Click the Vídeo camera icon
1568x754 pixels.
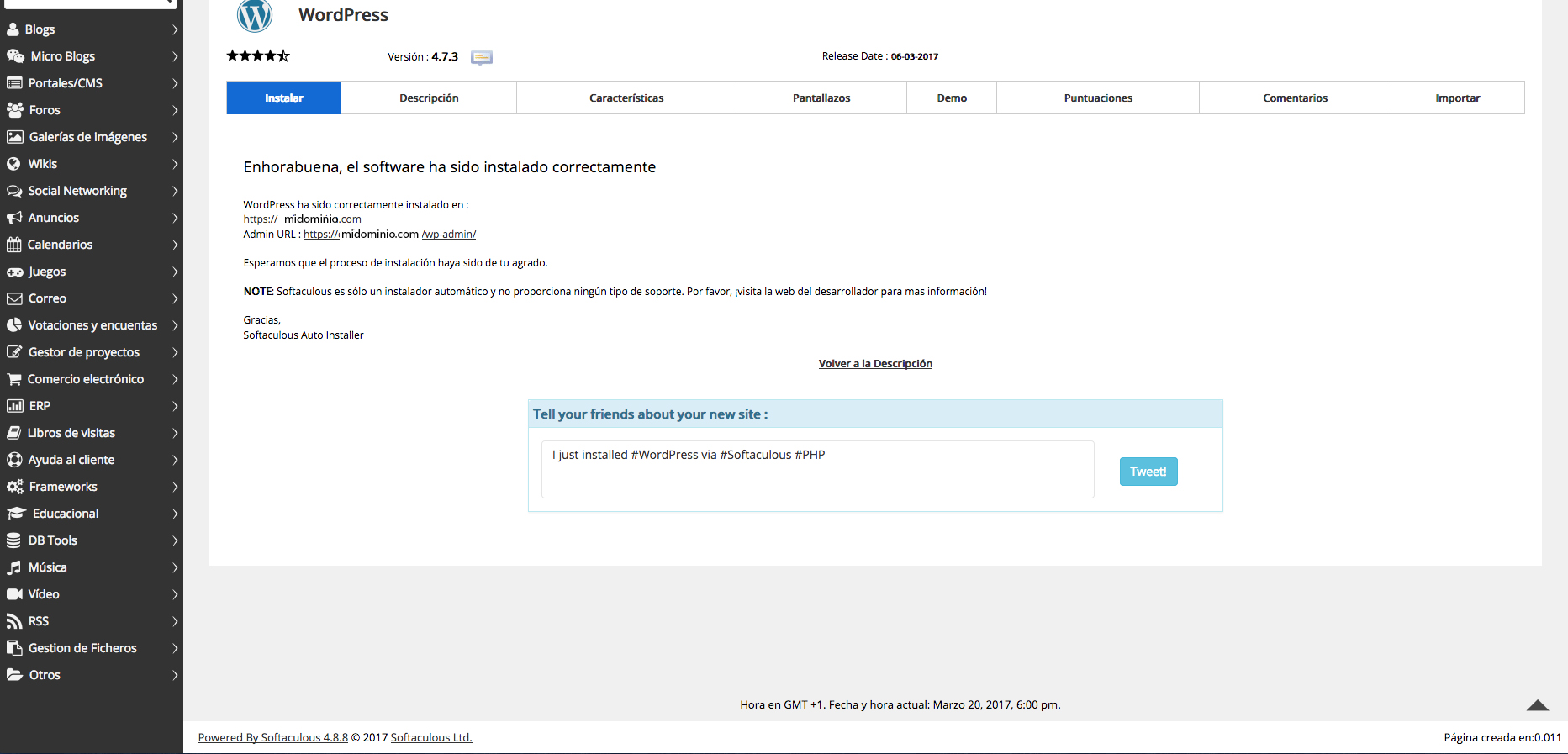click(x=14, y=594)
